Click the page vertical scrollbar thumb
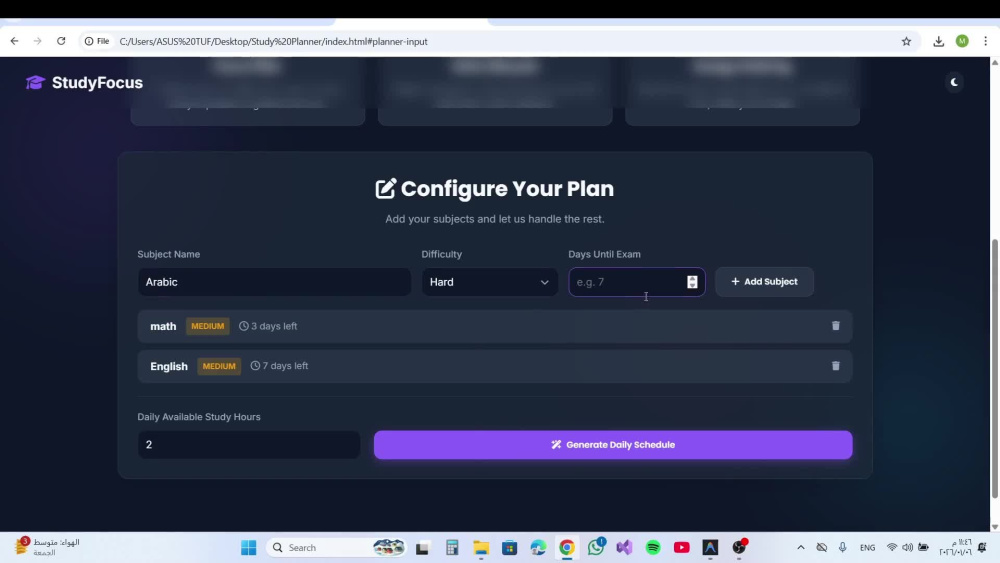This screenshot has width=1000, height=563. click(x=994, y=369)
